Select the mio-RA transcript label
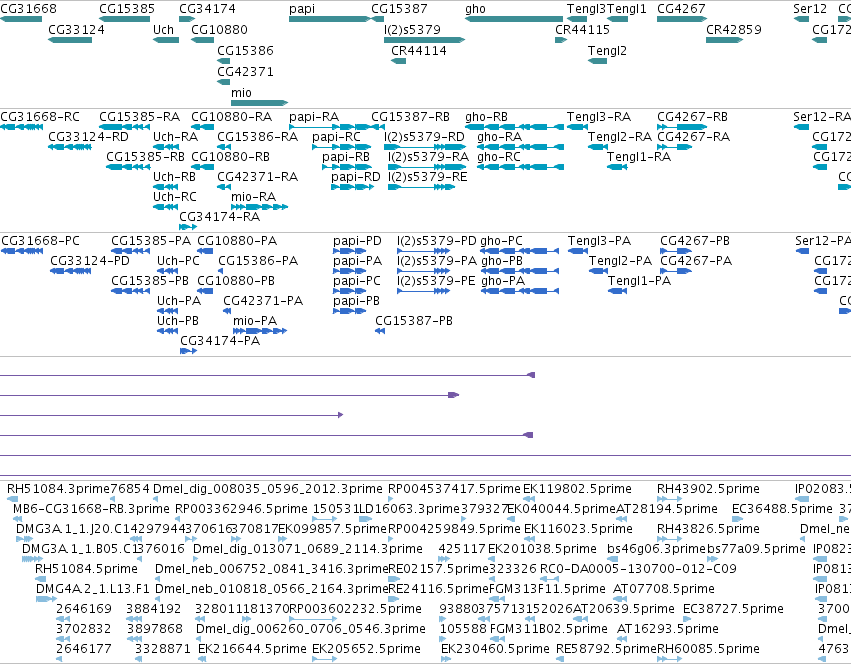The height and width of the screenshot is (664, 851). coord(253,197)
